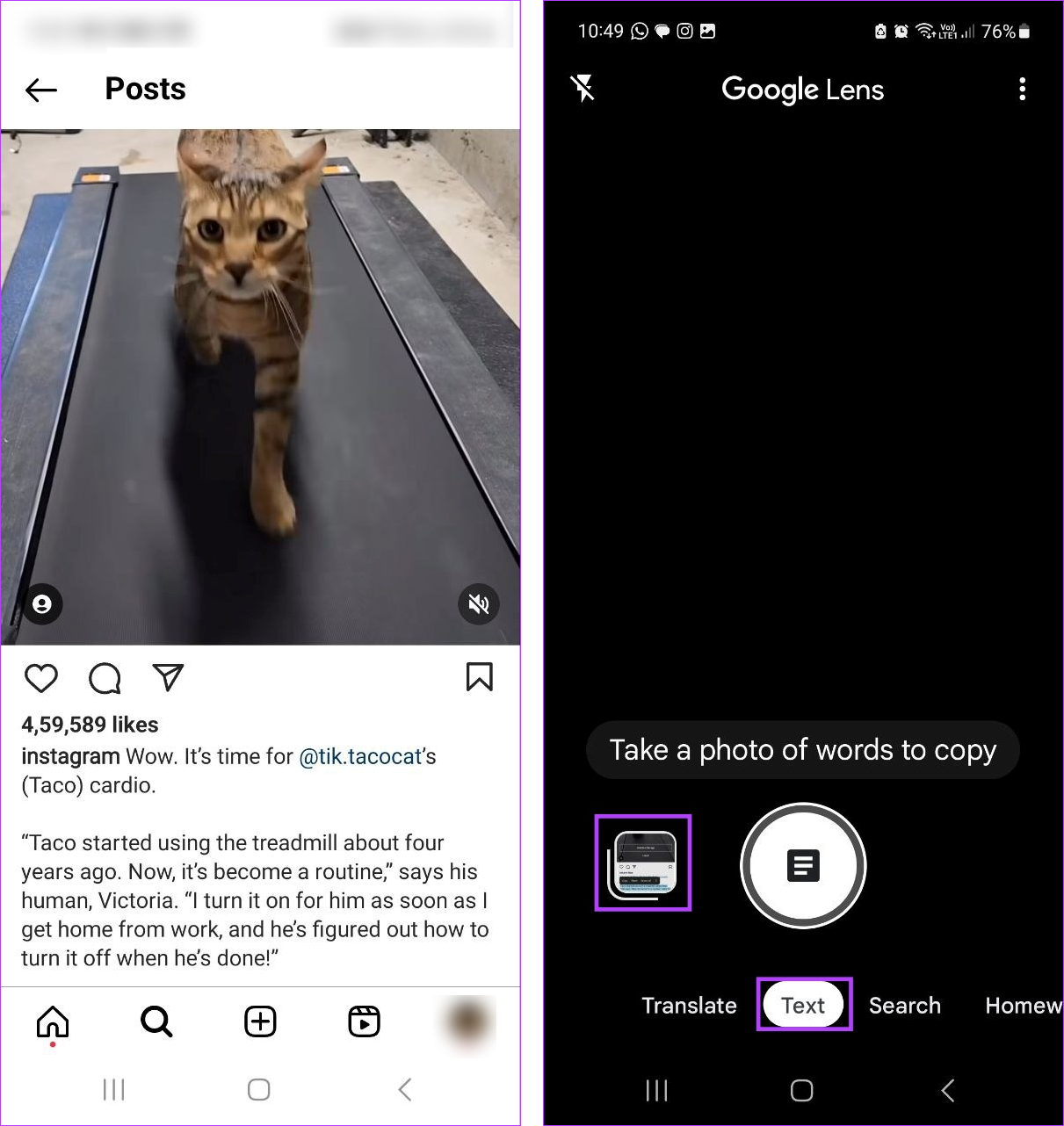Image resolution: width=1064 pixels, height=1126 pixels.
Task: Unmute the video sound
Action: pos(479,604)
